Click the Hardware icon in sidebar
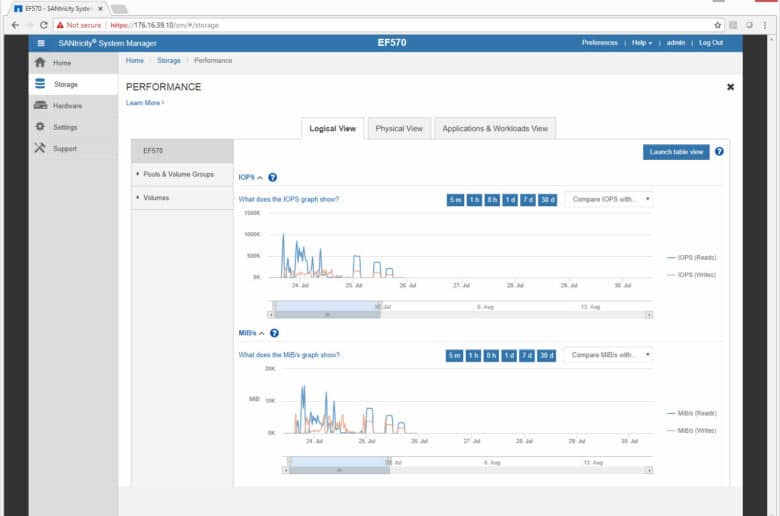780x516 pixels. pos(40,105)
